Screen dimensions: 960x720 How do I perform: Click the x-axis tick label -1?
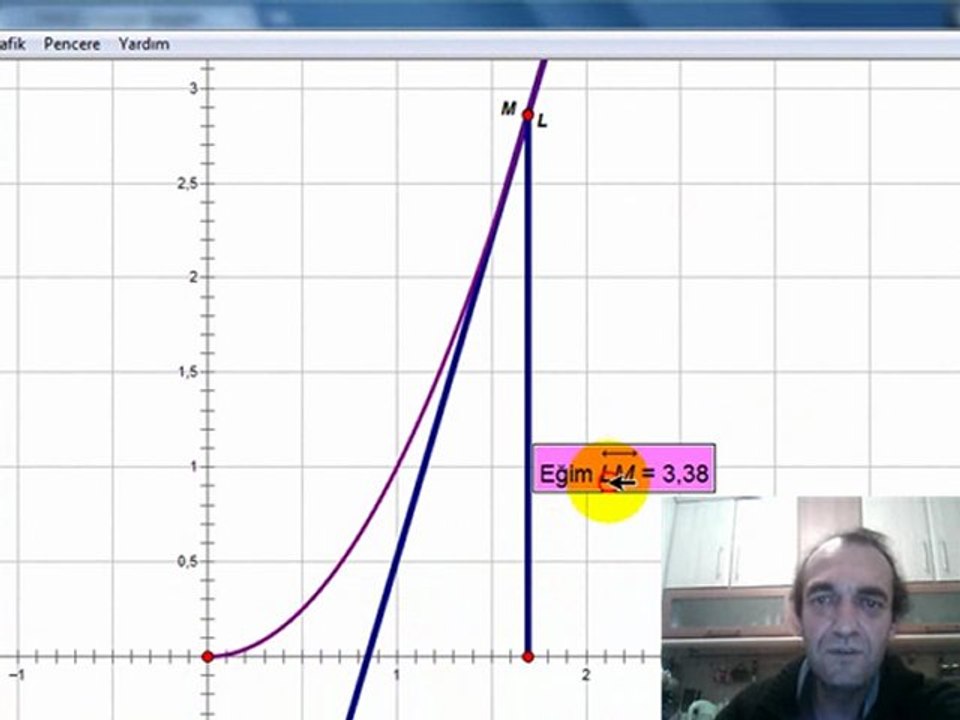click(17, 675)
